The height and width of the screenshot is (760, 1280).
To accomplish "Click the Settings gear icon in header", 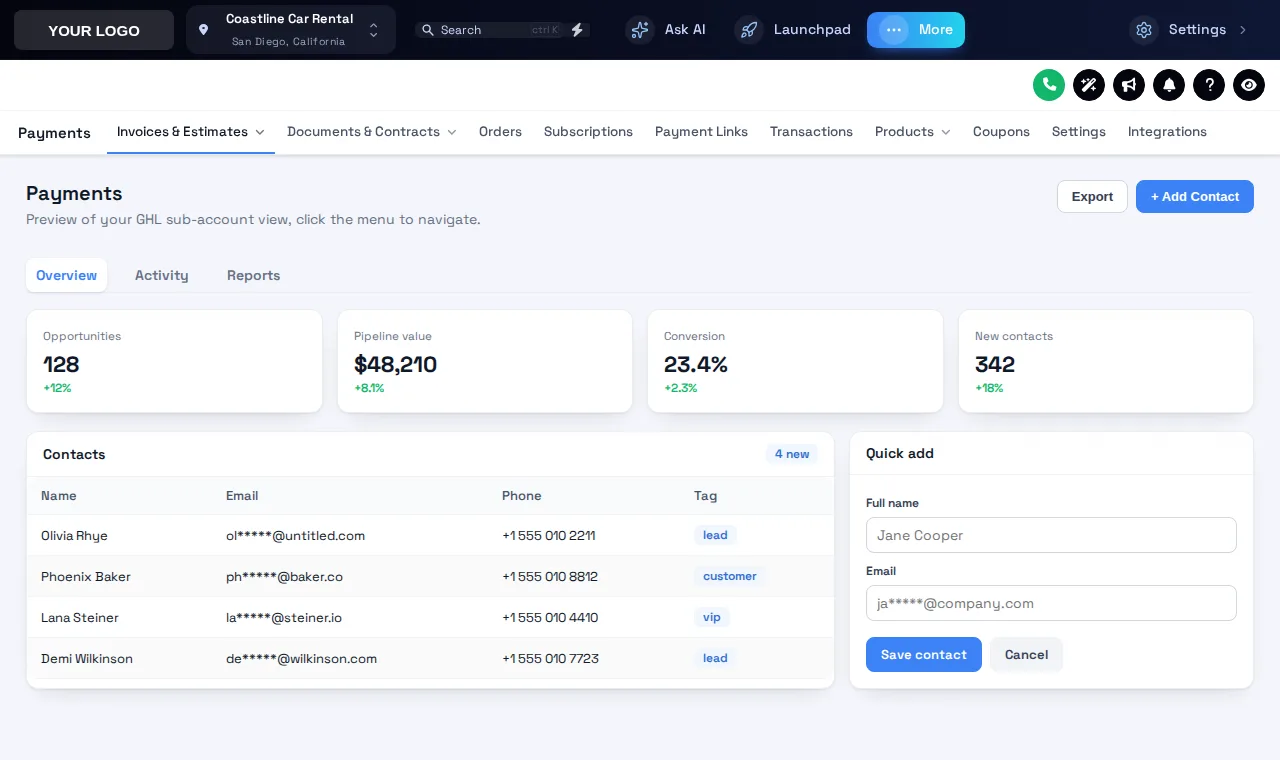I will tap(1144, 30).
